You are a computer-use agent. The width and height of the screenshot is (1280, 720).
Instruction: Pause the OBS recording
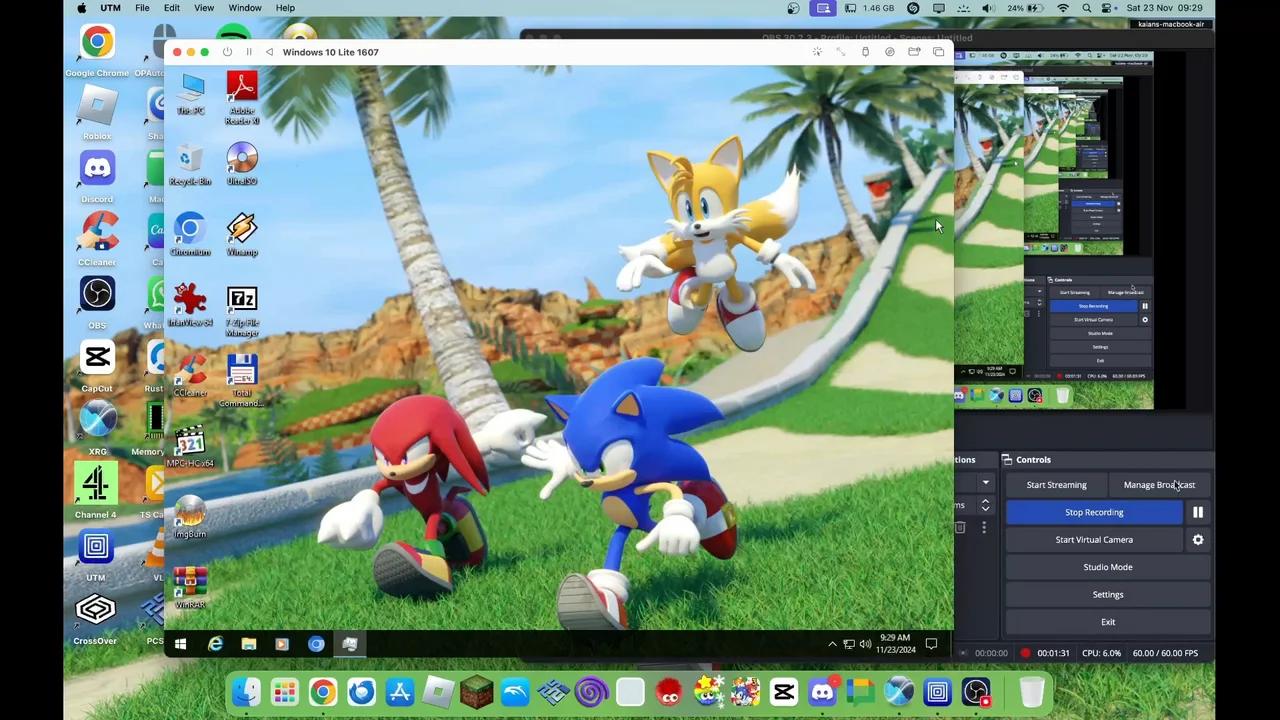[x=1197, y=512]
